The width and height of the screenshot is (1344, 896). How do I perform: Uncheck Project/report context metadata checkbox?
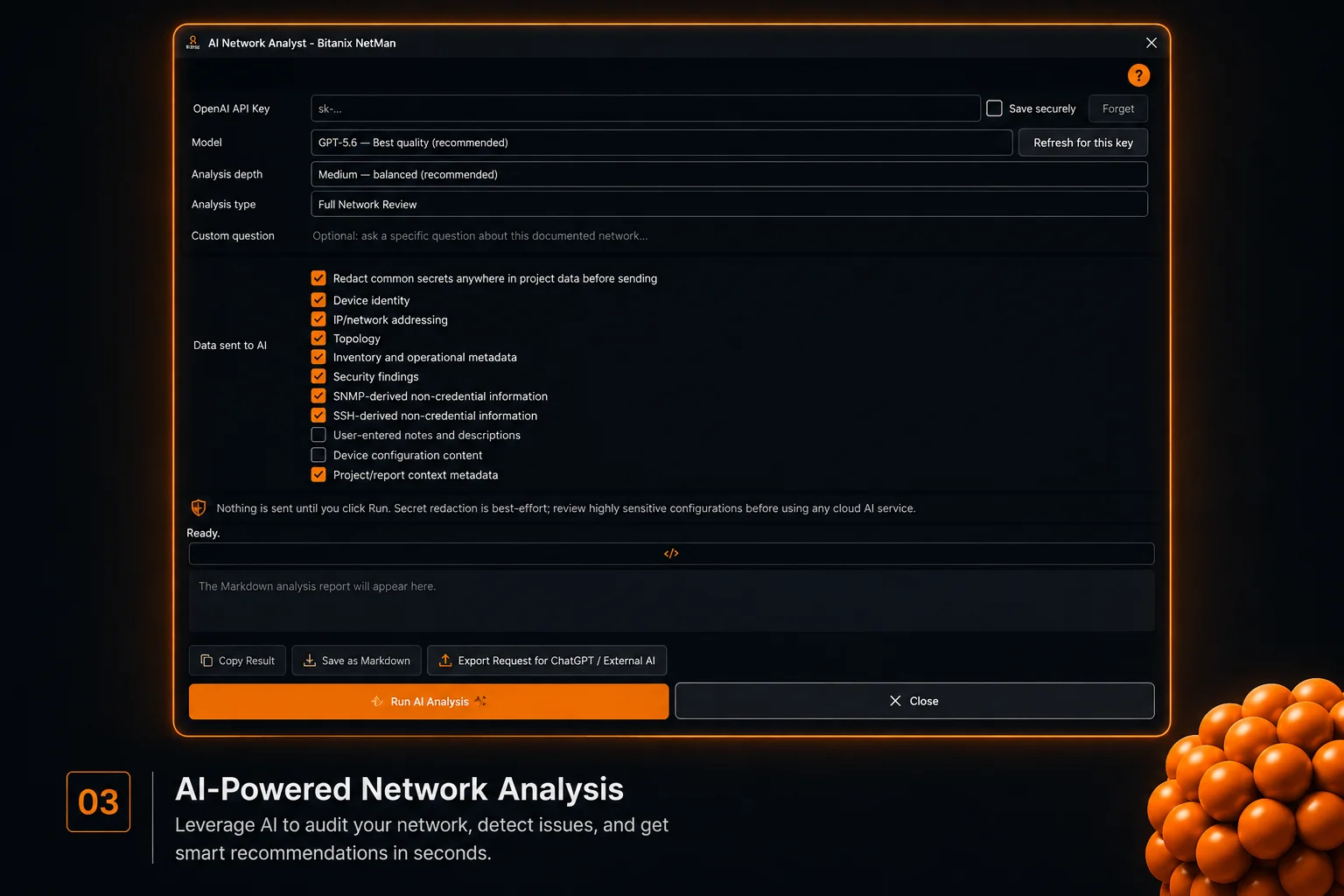pyautogui.click(x=318, y=475)
